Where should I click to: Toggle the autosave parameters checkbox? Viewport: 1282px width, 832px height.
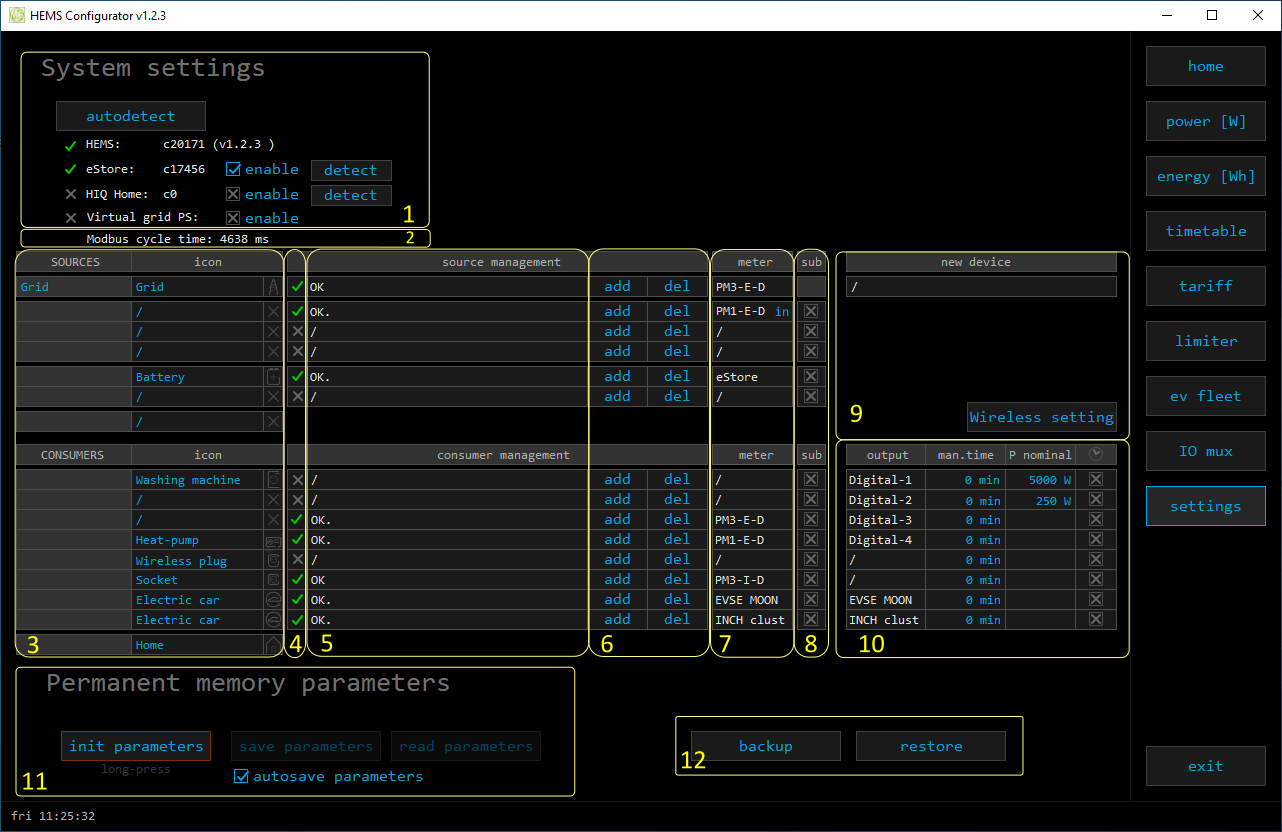[x=241, y=776]
